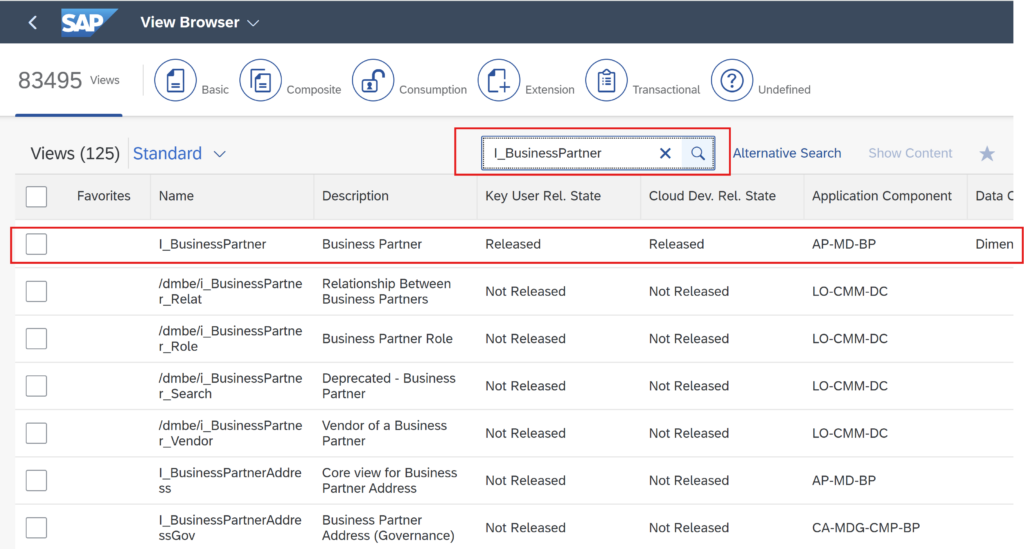Open the 83495 Views tab
1024x549 pixels.
(x=69, y=80)
